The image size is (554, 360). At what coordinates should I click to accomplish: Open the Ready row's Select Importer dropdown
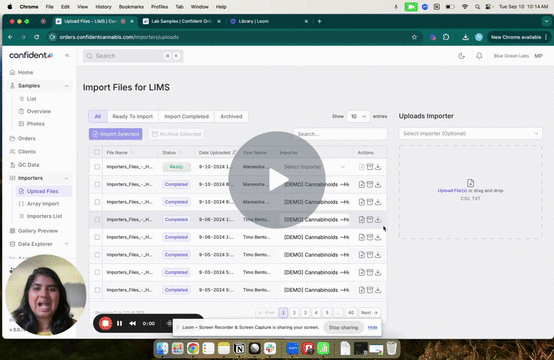pyautogui.click(x=314, y=167)
